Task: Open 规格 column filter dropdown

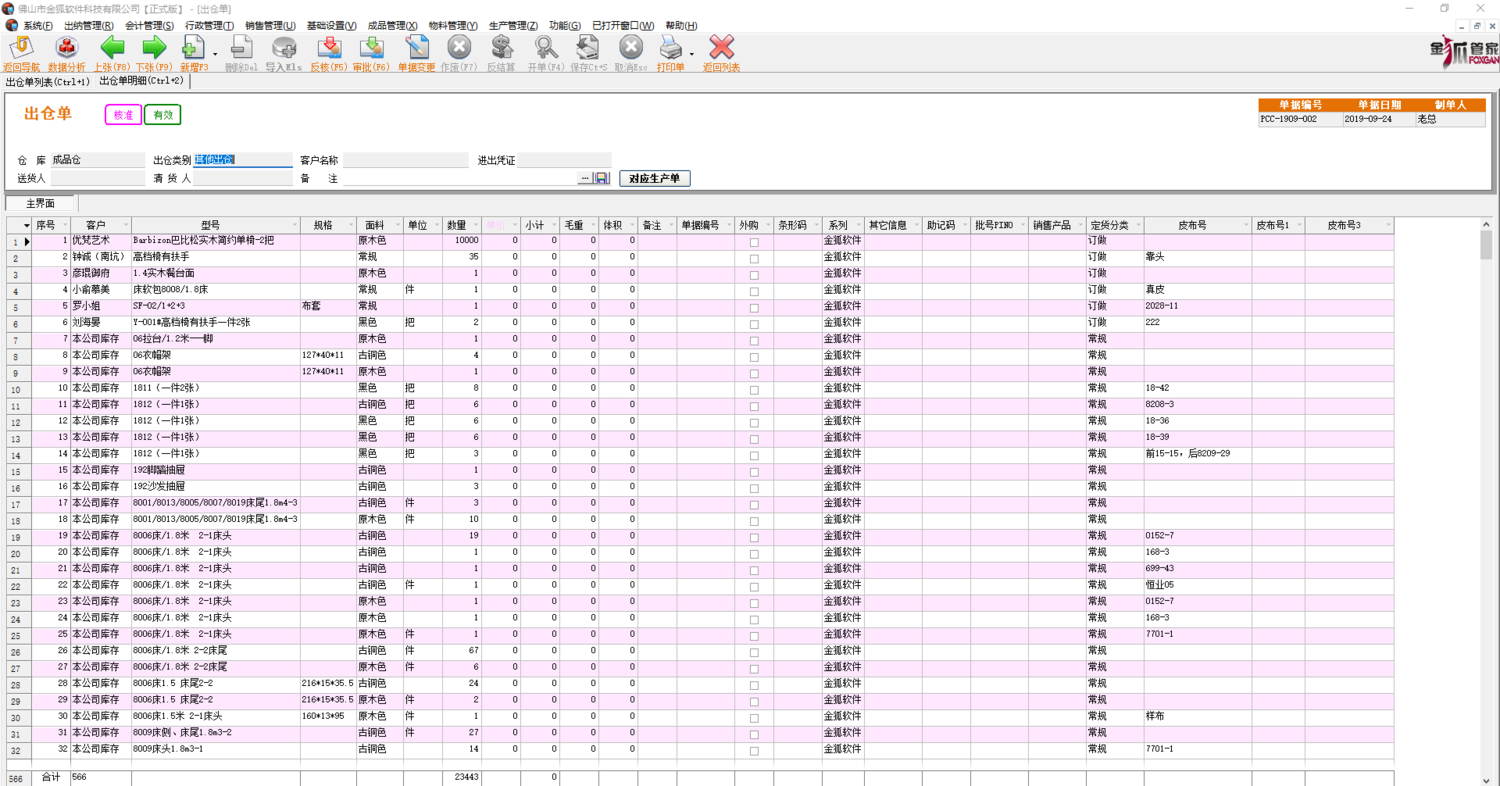Action: [x=351, y=226]
